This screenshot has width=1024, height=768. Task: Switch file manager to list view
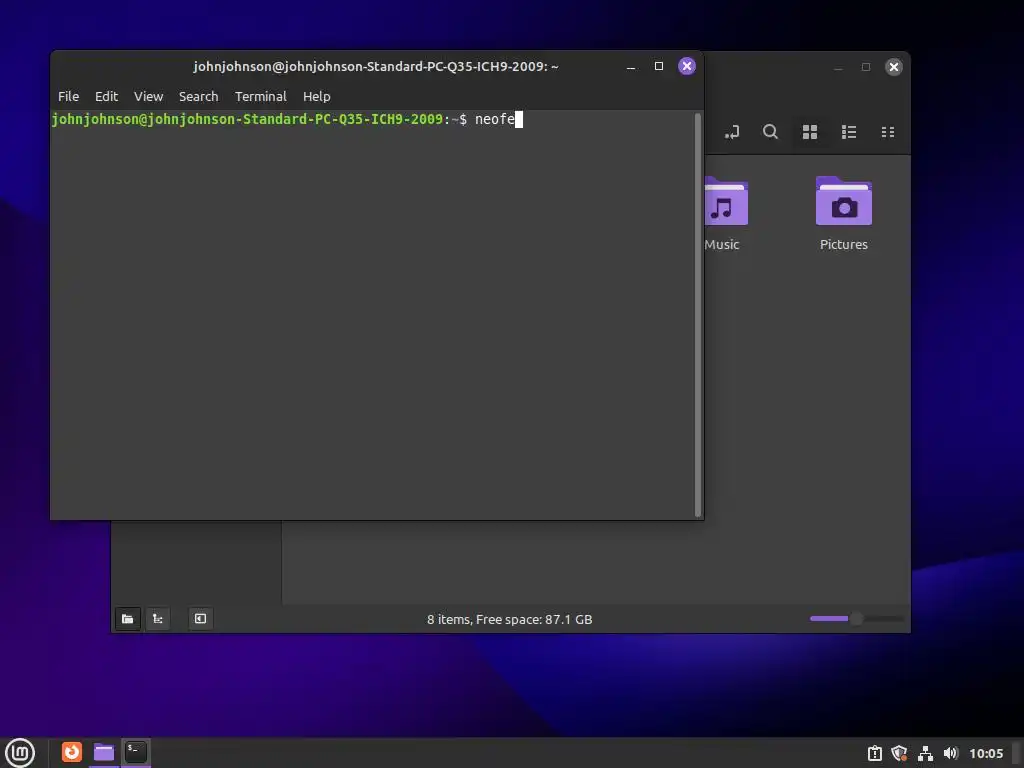(849, 133)
